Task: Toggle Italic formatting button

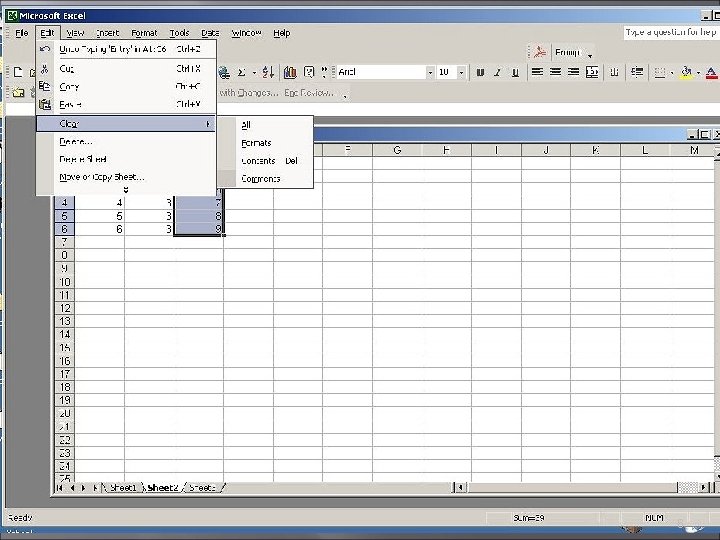Action: click(x=498, y=73)
